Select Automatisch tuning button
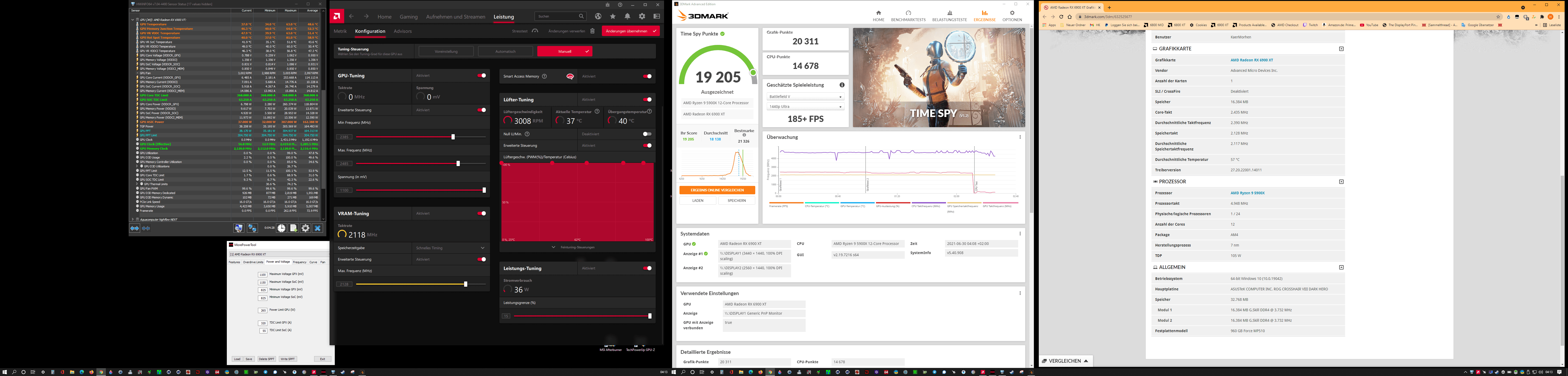Screen dimensions: 1568x376 [x=505, y=51]
